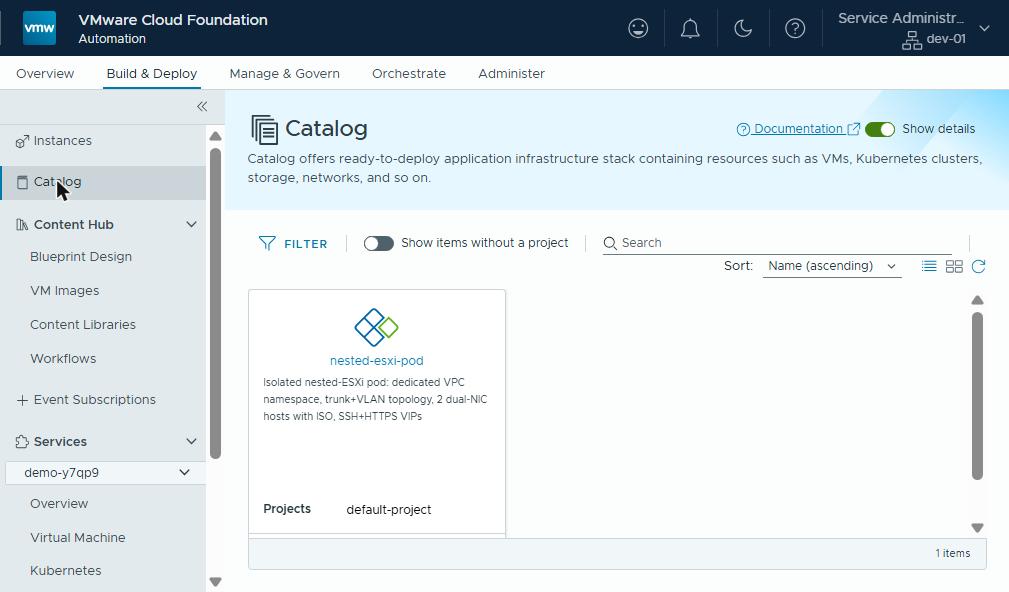Switch to list view icon
The image size is (1009, 592).
click(x=929, y=266)
